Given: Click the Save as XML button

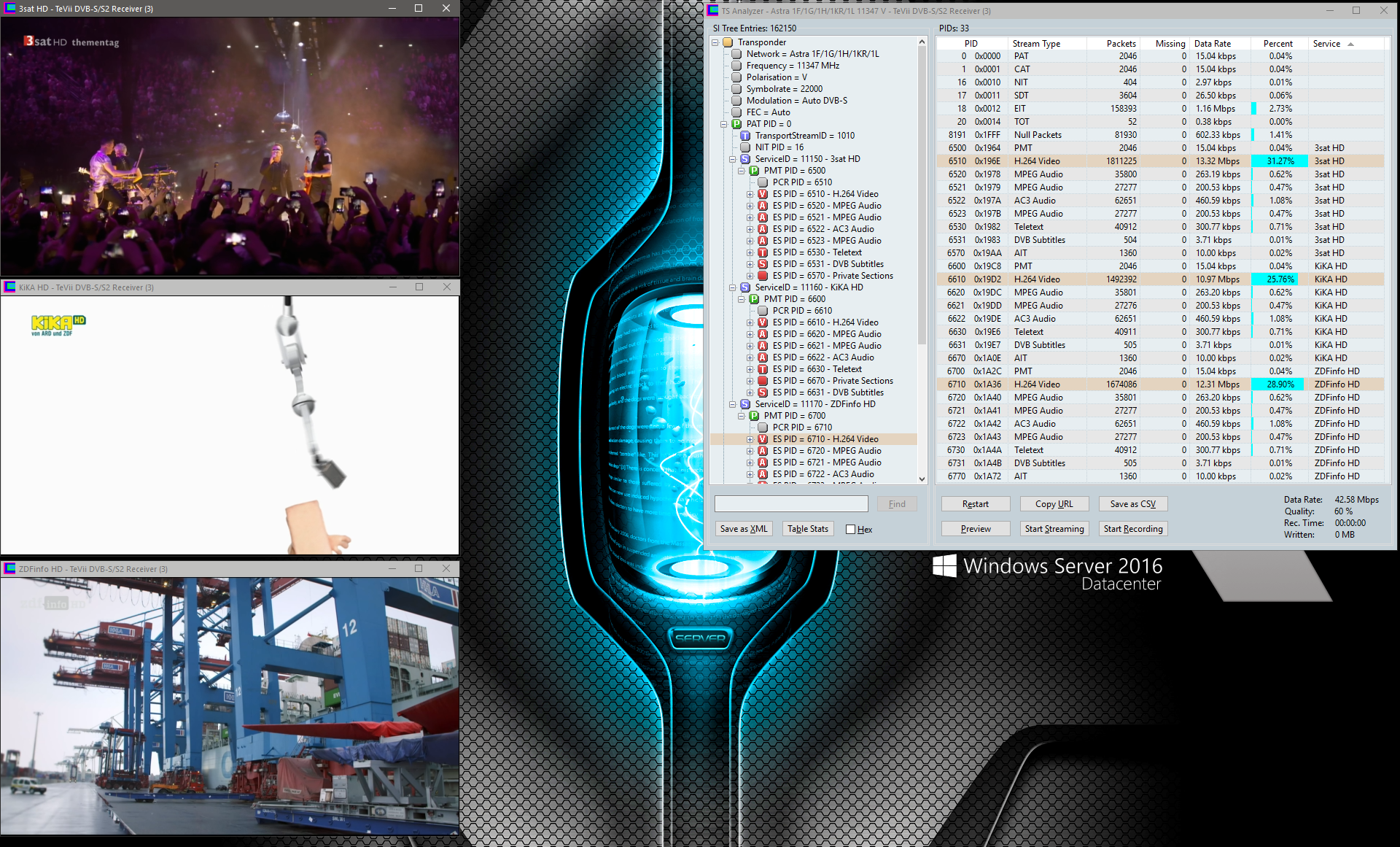Looking at the screenshot, I should (744, 529).
